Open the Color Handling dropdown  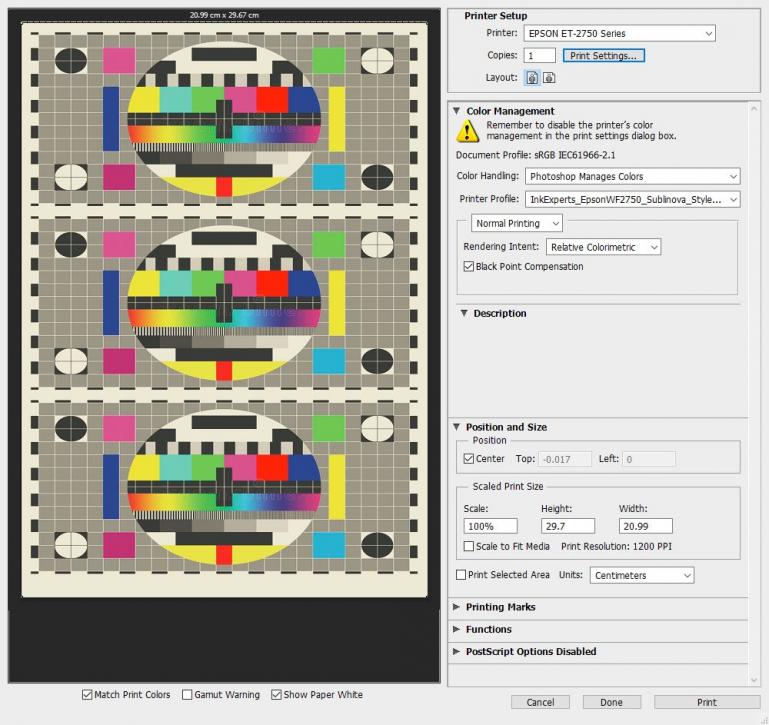pos(632,176)
